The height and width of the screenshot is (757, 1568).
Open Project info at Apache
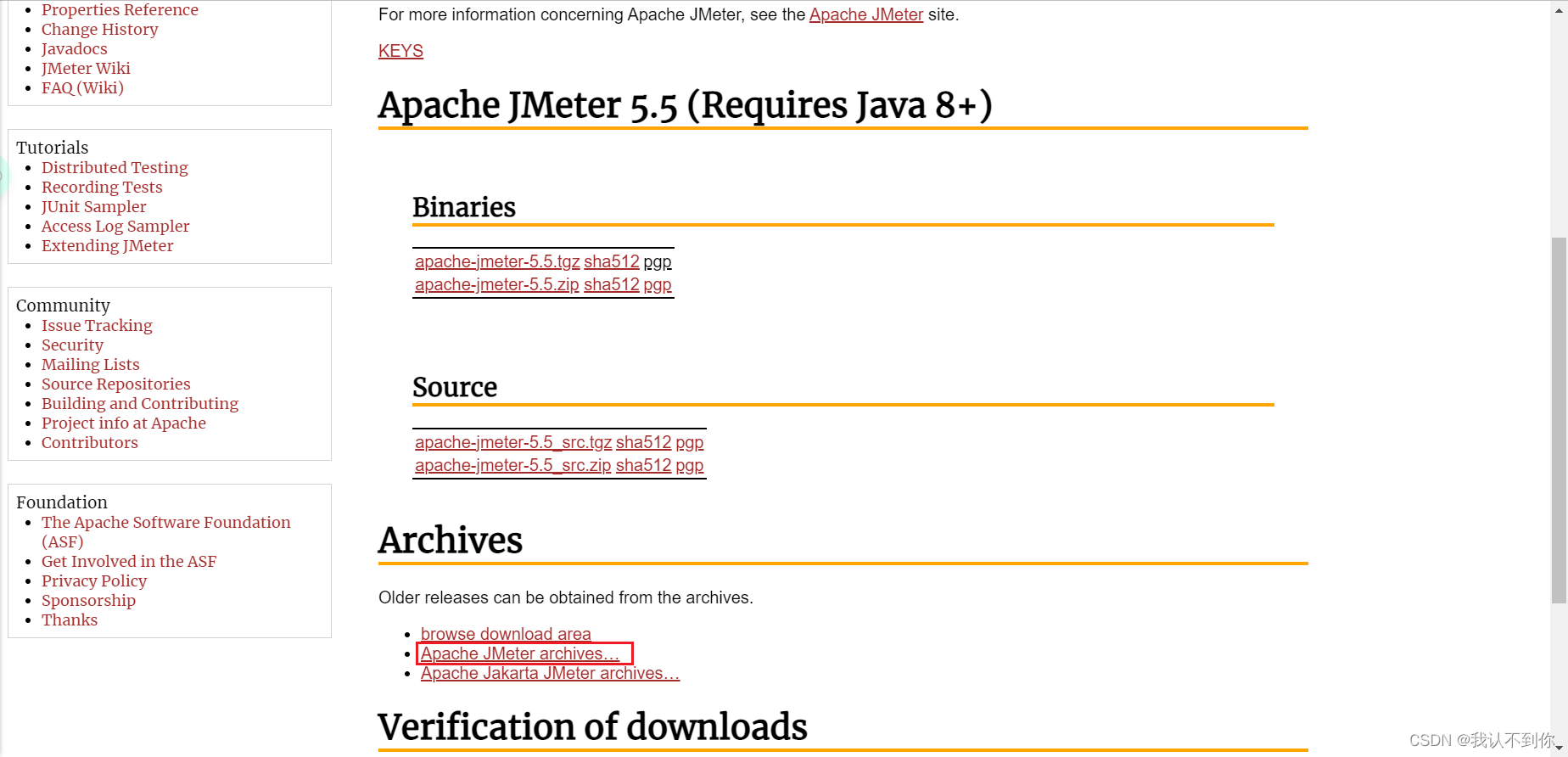(x=124, y=423)
